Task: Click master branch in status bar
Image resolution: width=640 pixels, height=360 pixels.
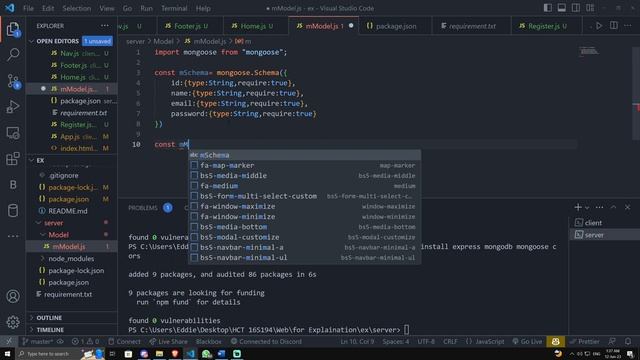Action: 38,341
